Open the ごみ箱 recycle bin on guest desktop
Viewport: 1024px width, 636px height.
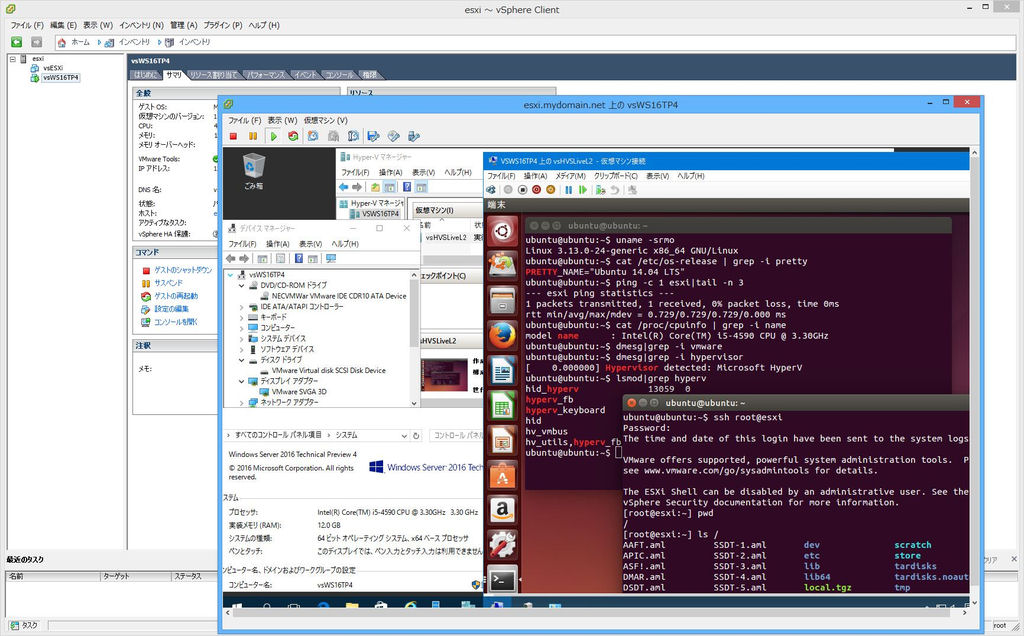(253, 171)
